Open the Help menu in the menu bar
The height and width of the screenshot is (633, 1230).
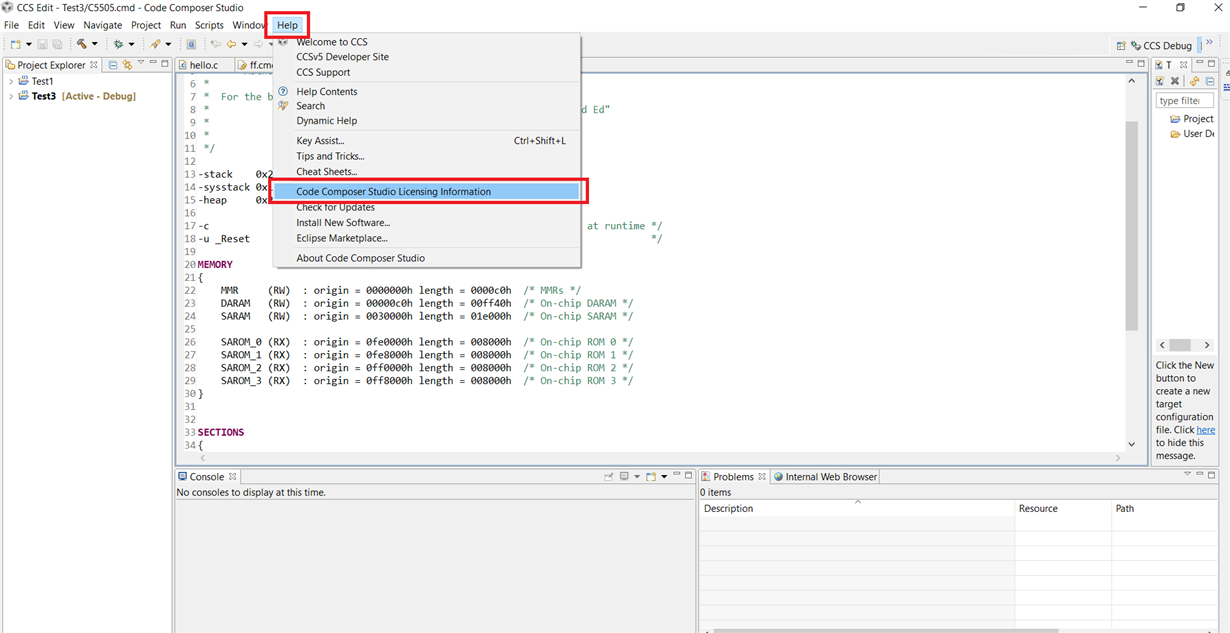pos(287,25)
